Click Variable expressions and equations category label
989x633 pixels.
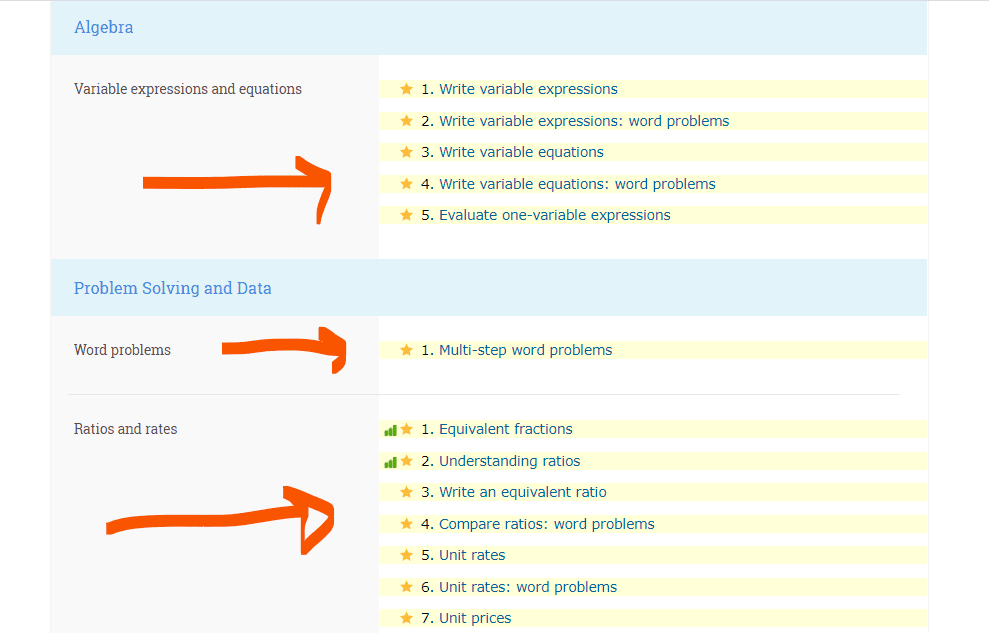coord(188,89)
